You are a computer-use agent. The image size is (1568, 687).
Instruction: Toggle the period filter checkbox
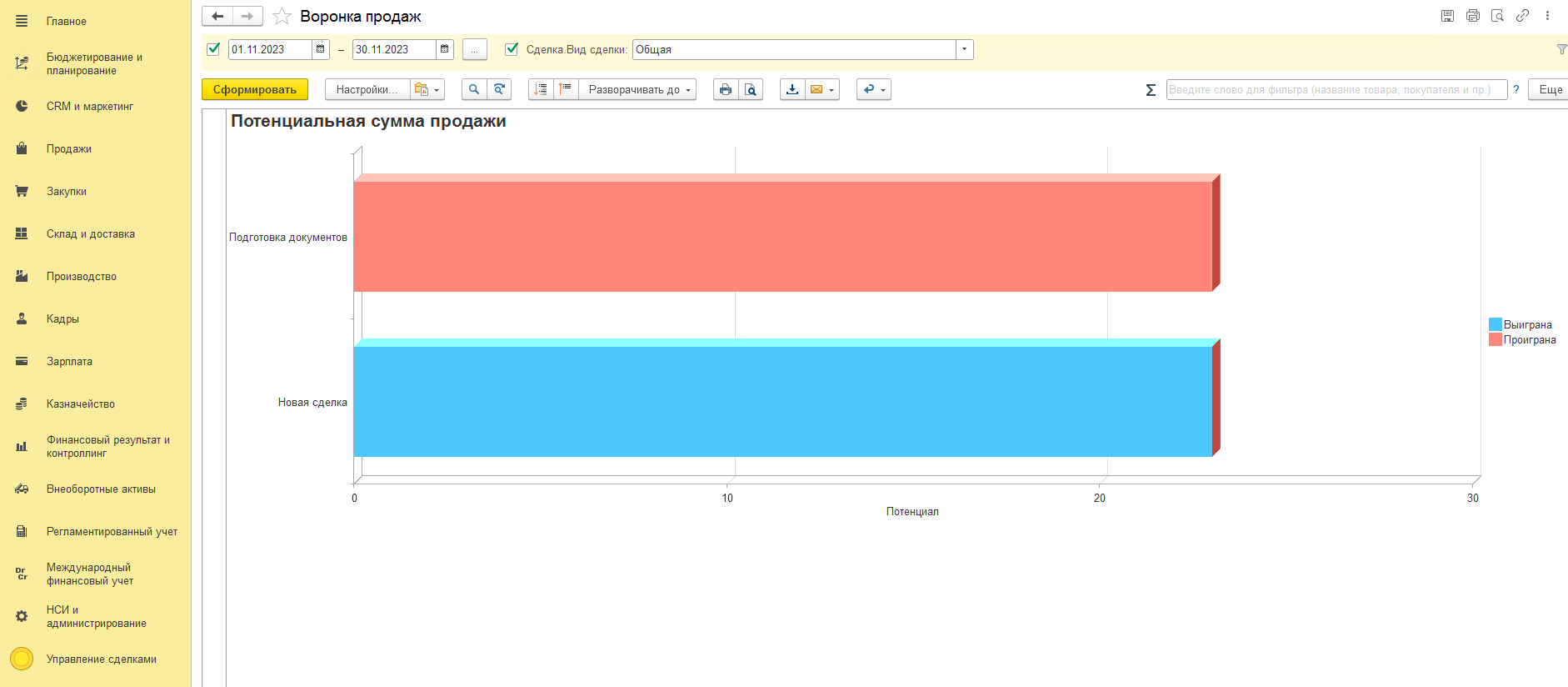[213, 49]
